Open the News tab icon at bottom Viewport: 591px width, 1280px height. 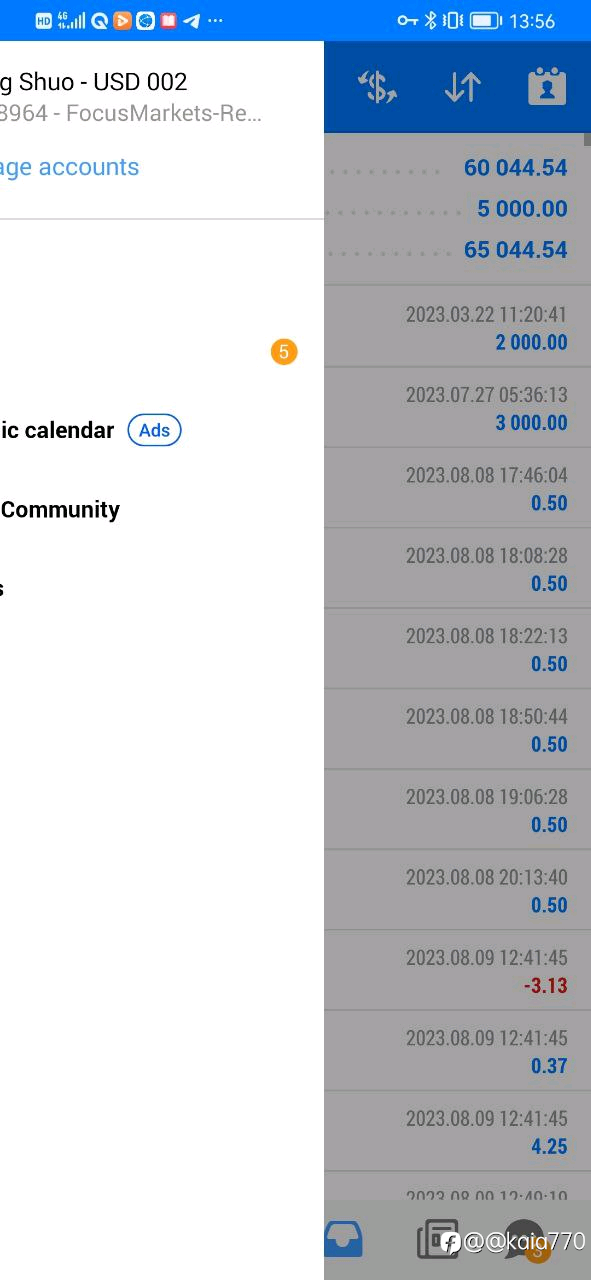pyautogui.click(x=437, y=1240)
